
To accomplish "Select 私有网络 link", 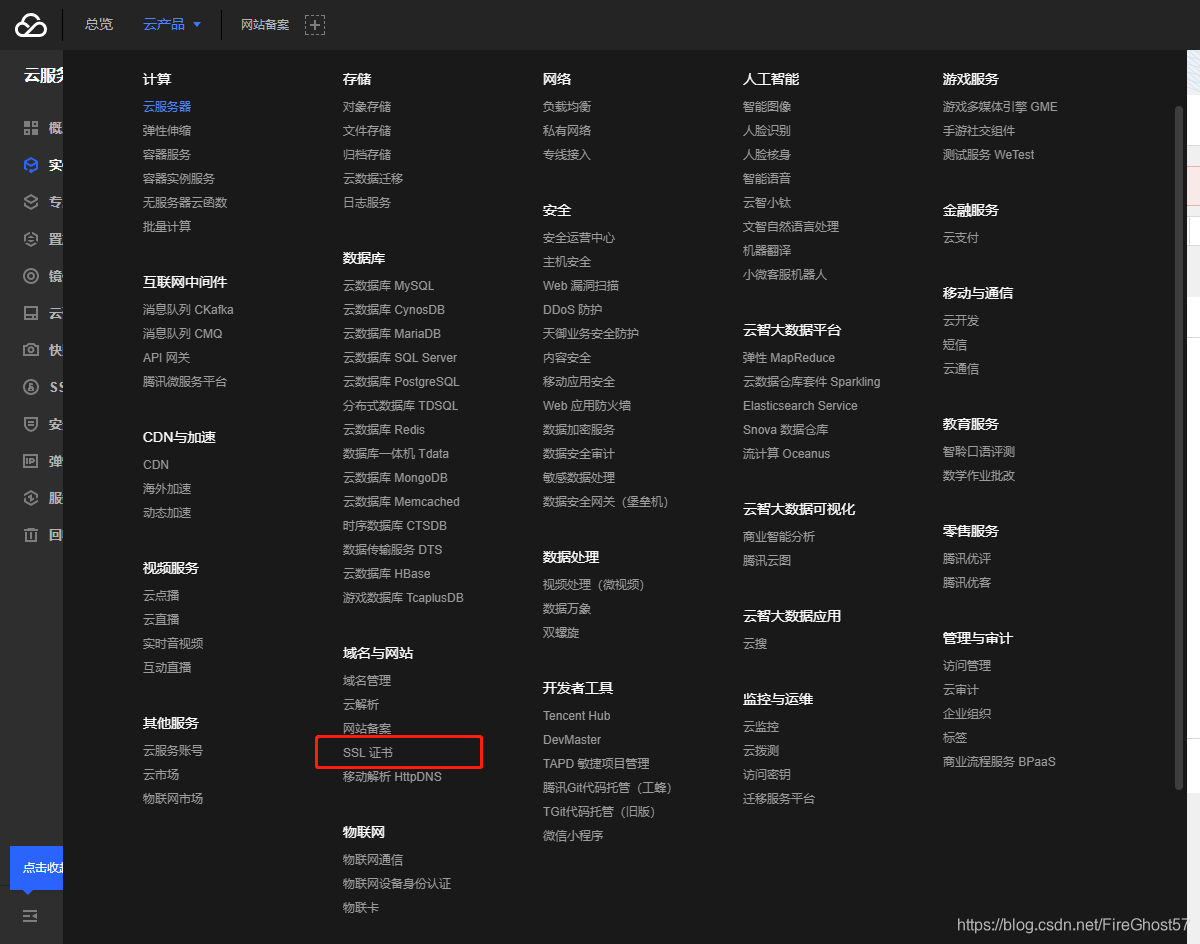I will pos(567,130).
